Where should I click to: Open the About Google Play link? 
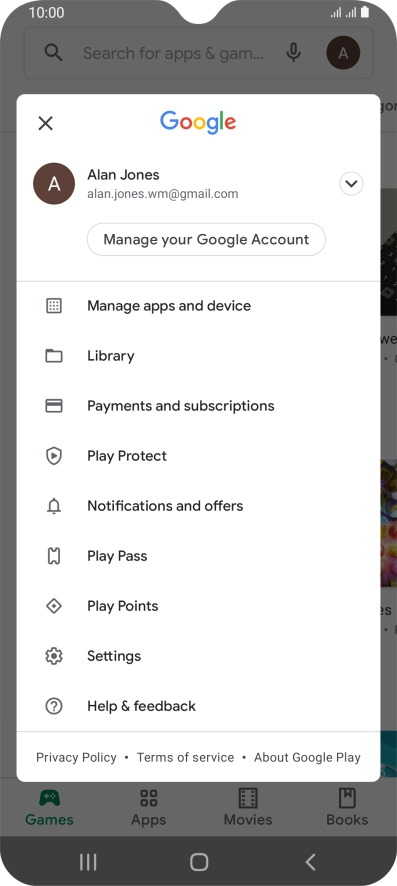(x=307, y=757)
